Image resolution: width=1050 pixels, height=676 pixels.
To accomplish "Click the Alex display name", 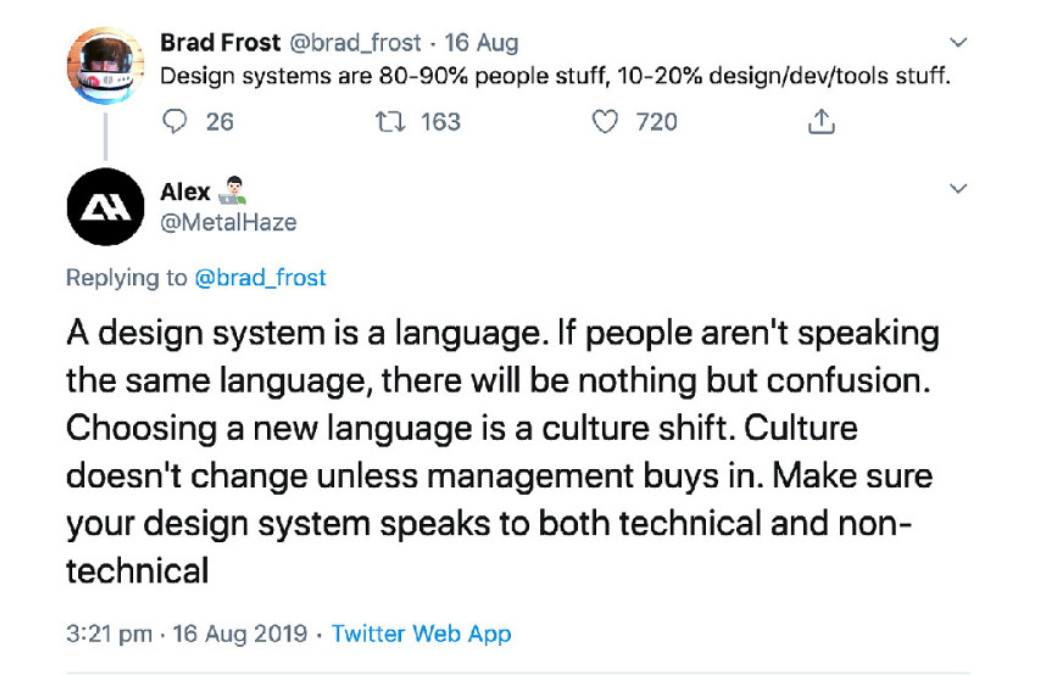I will 185,192.
